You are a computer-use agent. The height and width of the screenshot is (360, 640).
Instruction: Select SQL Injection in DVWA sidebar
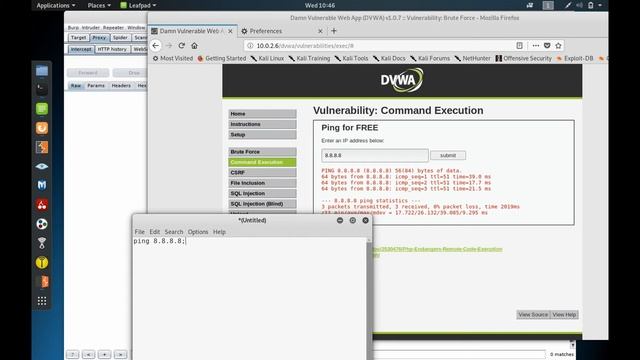(x=262, y=193)
